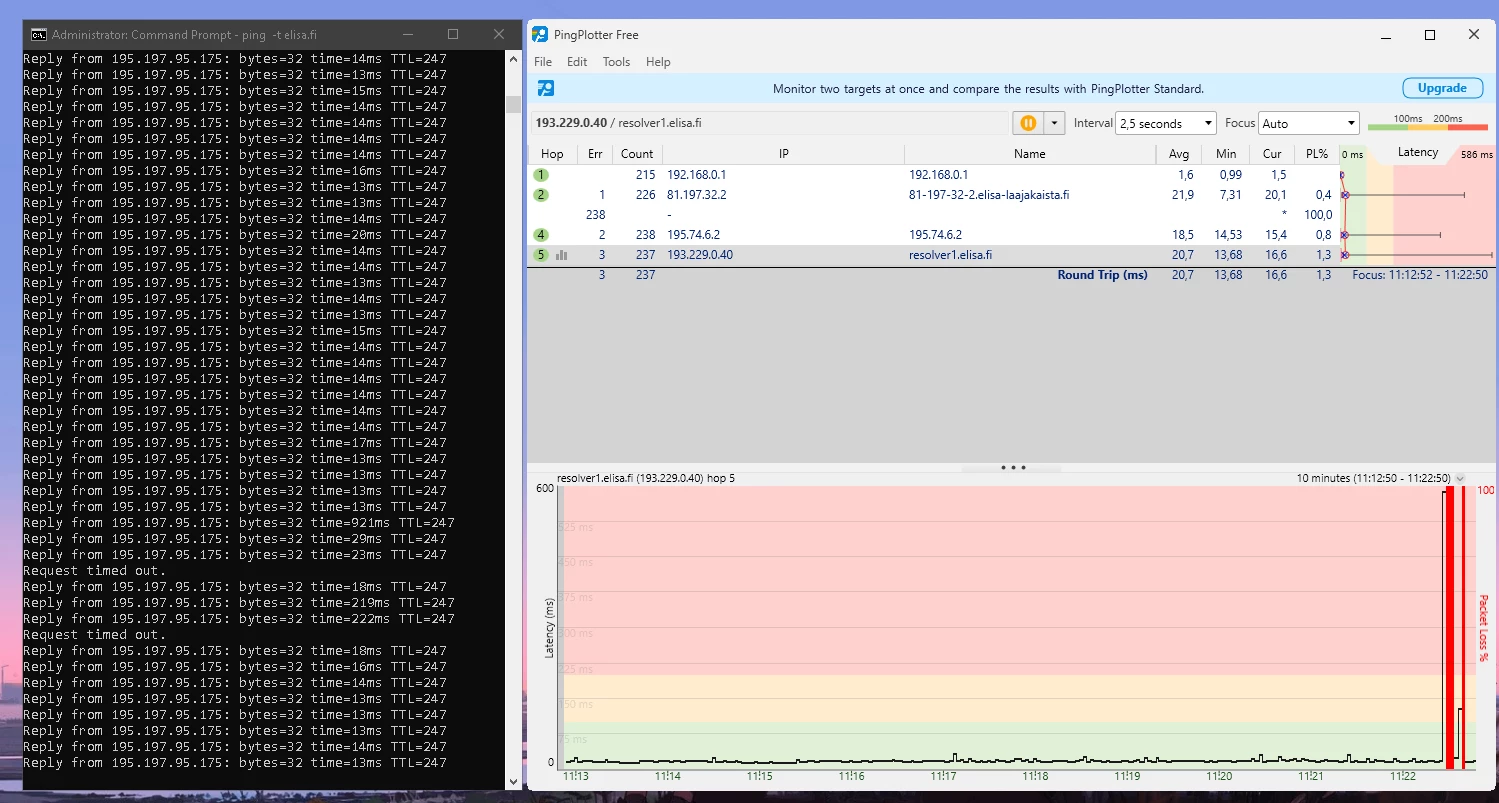Click the three-dot splitter above the timeline graph
1499x803 pixels.
[x=1012, y=467]
